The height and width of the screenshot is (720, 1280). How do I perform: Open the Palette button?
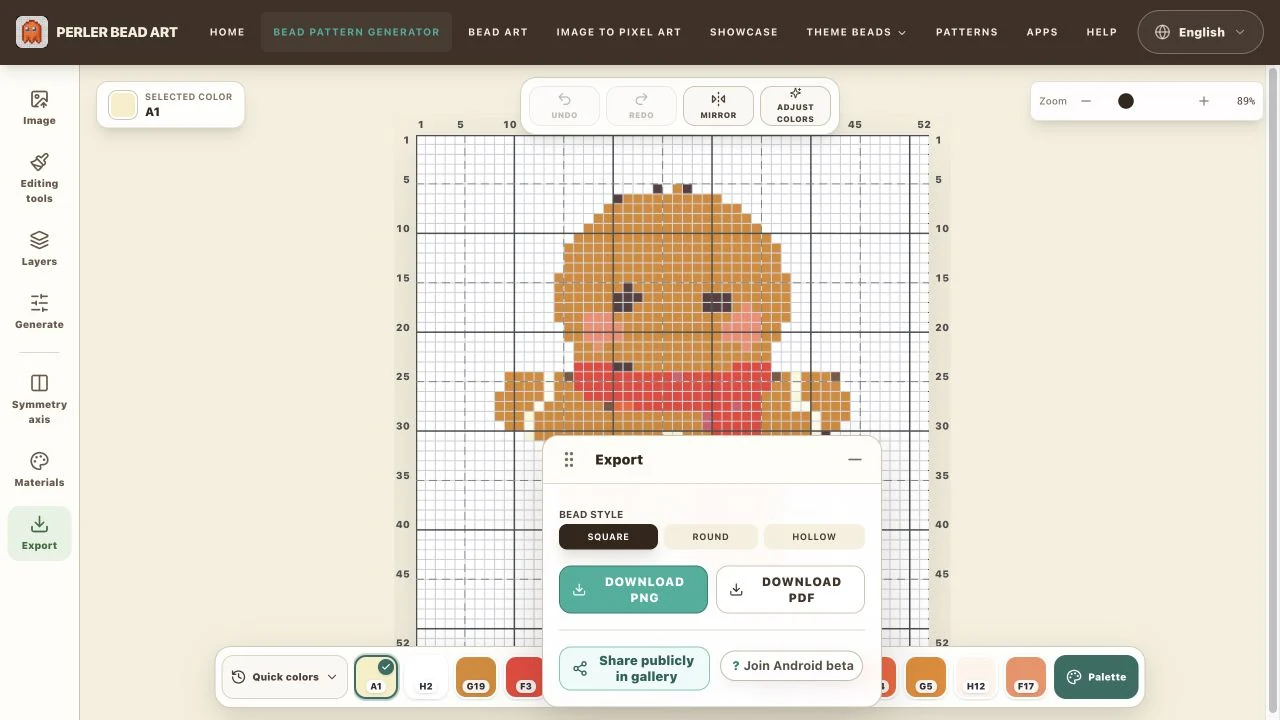click(1096, 677)
